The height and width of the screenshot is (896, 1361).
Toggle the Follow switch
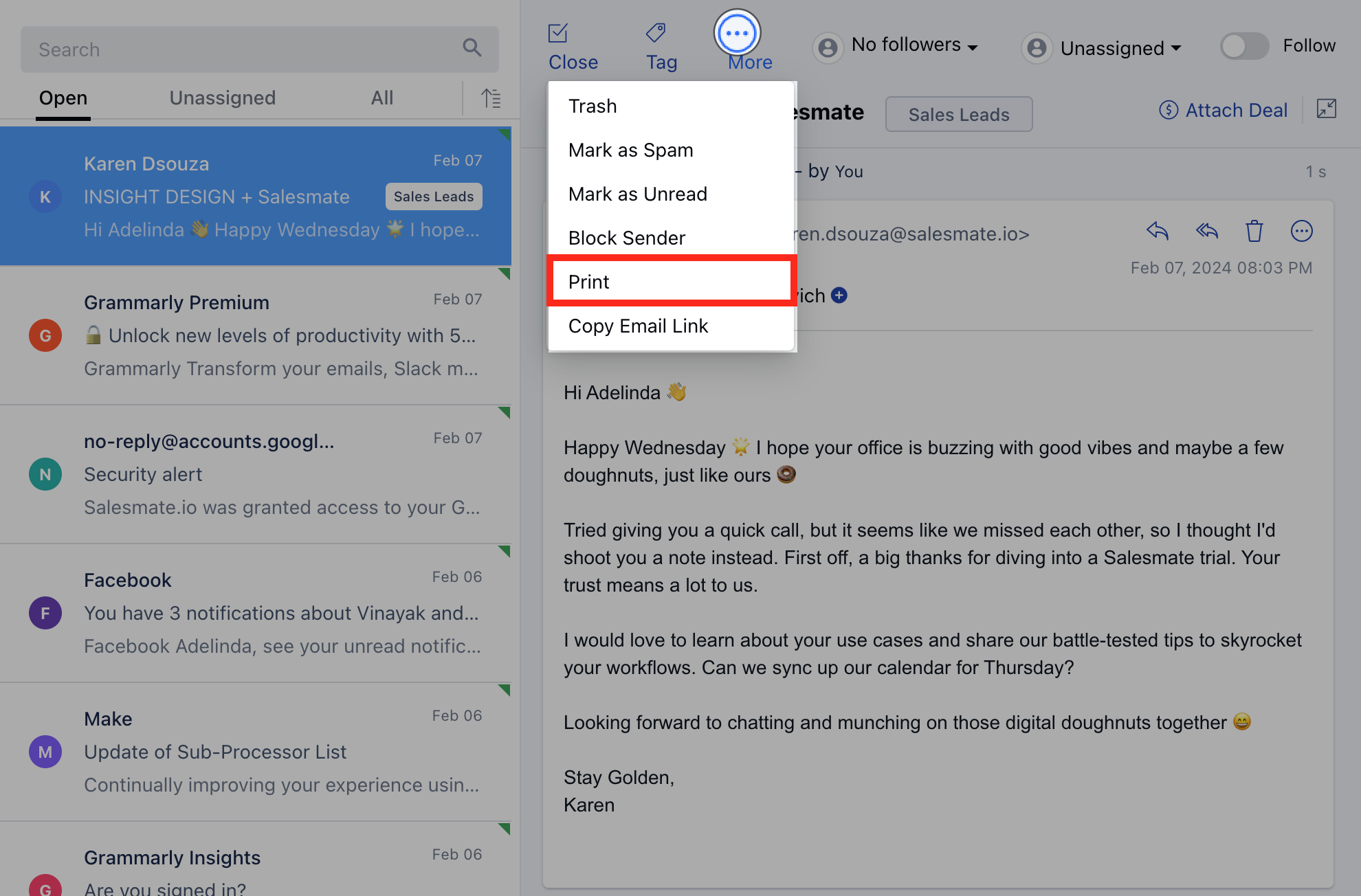coord(1244,46)
